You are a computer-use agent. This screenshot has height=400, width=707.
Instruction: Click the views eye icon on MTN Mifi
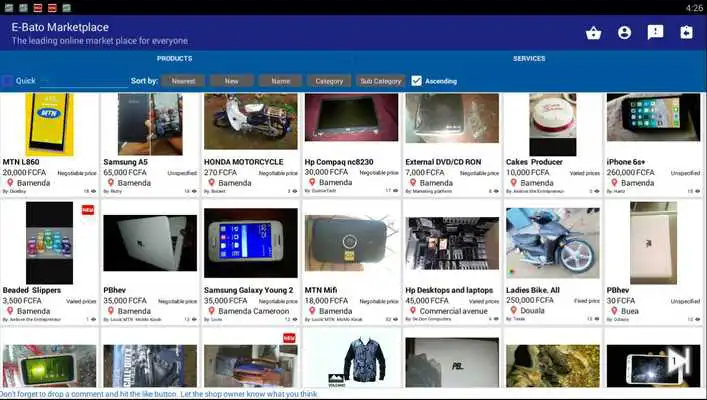[x=395, y=319]
